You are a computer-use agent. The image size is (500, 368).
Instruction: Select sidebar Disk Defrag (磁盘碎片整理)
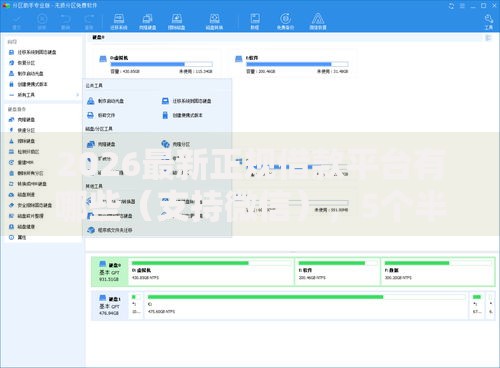pyautogui.click(x=27, y=216)
